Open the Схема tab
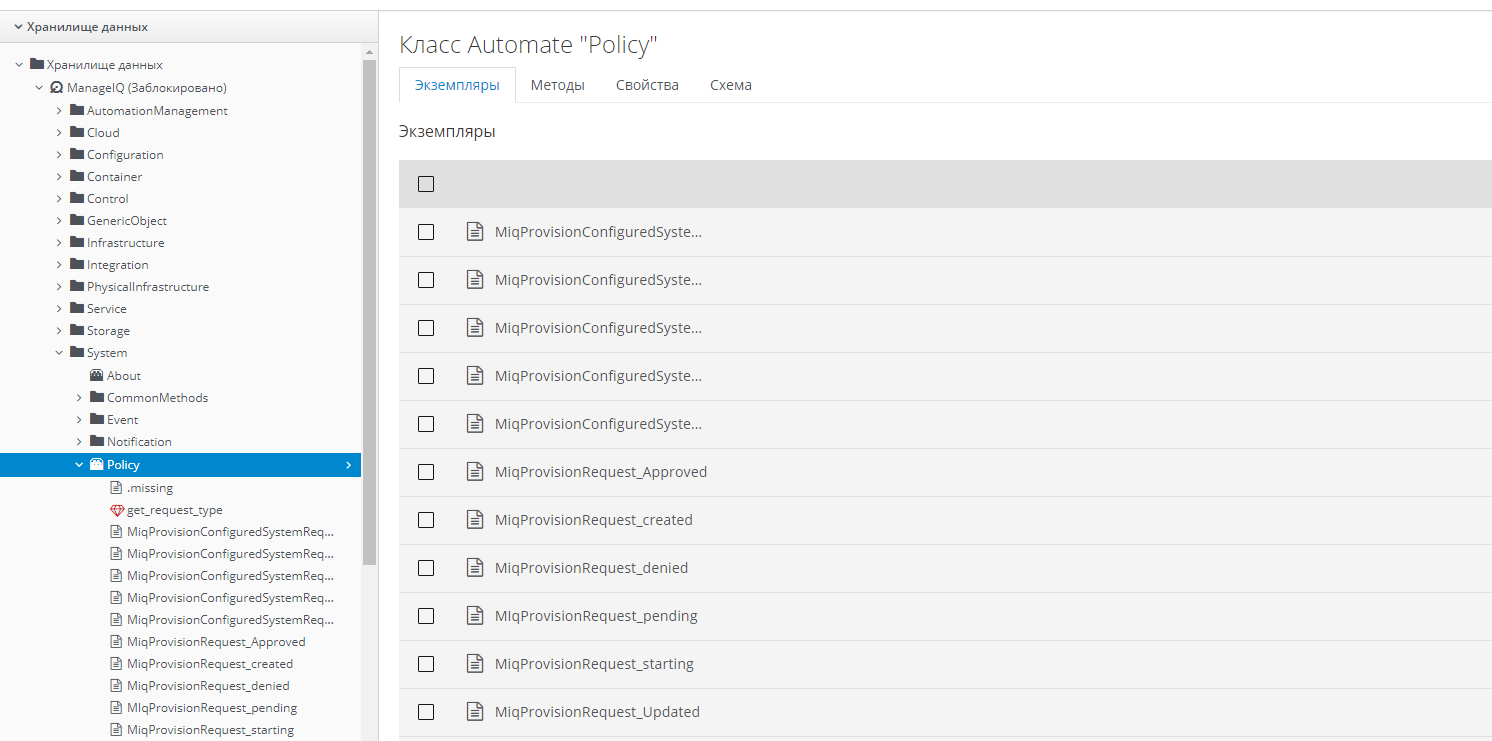 coord(730,85)
